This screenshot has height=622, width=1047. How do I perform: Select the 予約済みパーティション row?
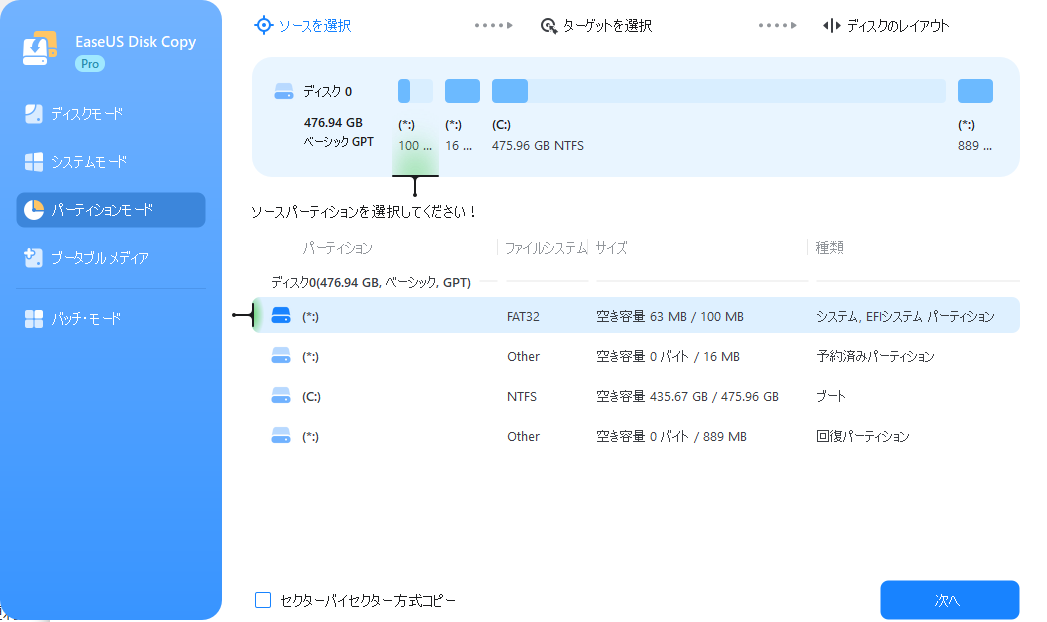point(636,356)
